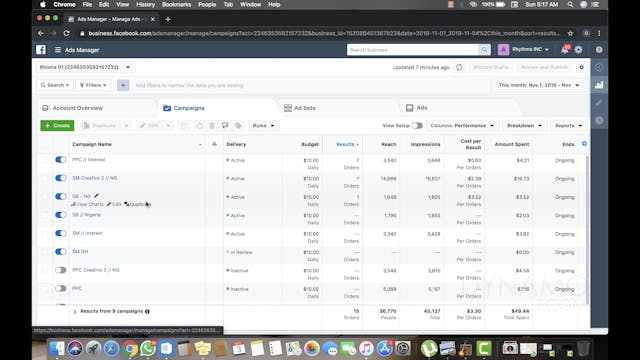Collapse the right sidebar arrow icon

pos(599,67)
